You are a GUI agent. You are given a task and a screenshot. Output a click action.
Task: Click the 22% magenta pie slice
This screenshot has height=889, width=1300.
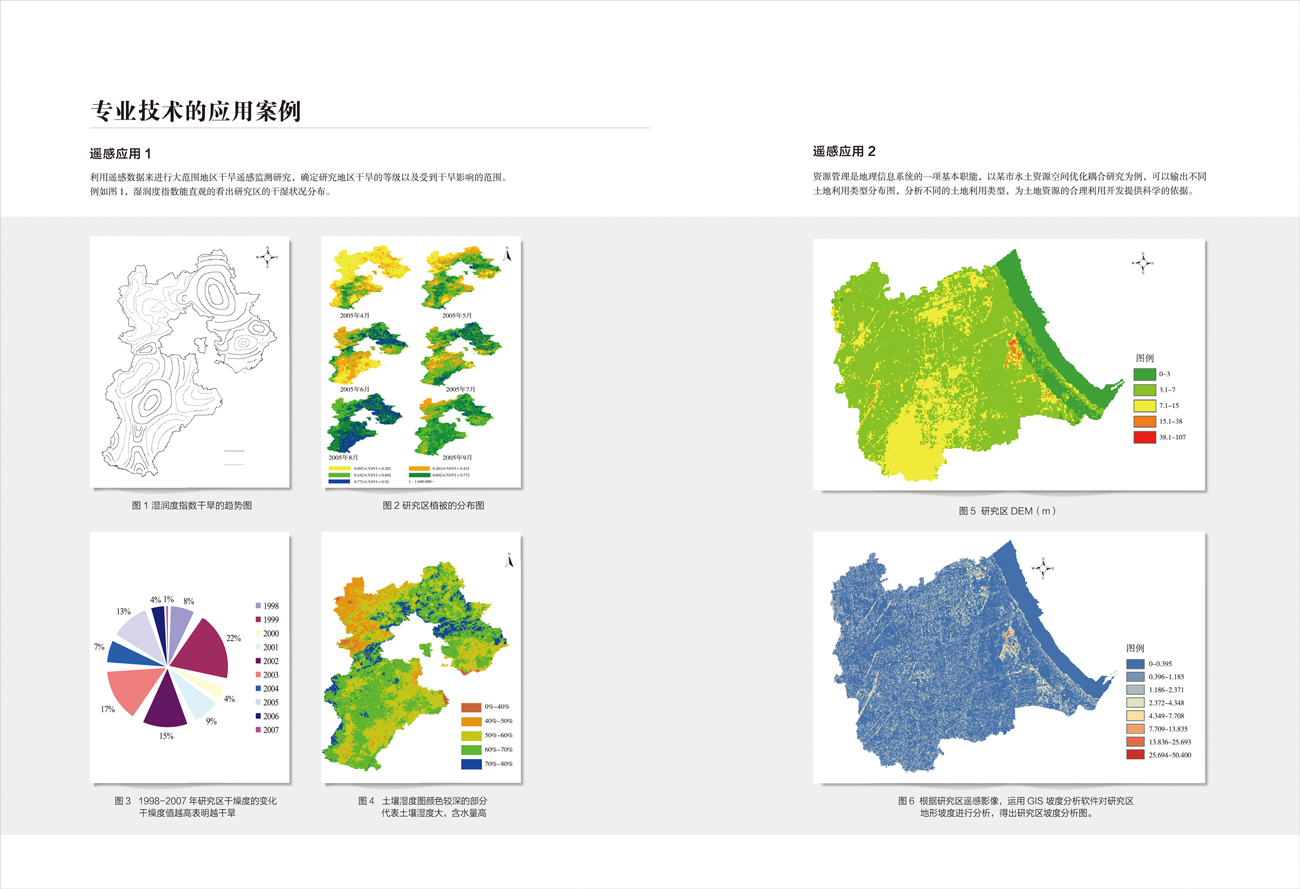click(202, 648)
